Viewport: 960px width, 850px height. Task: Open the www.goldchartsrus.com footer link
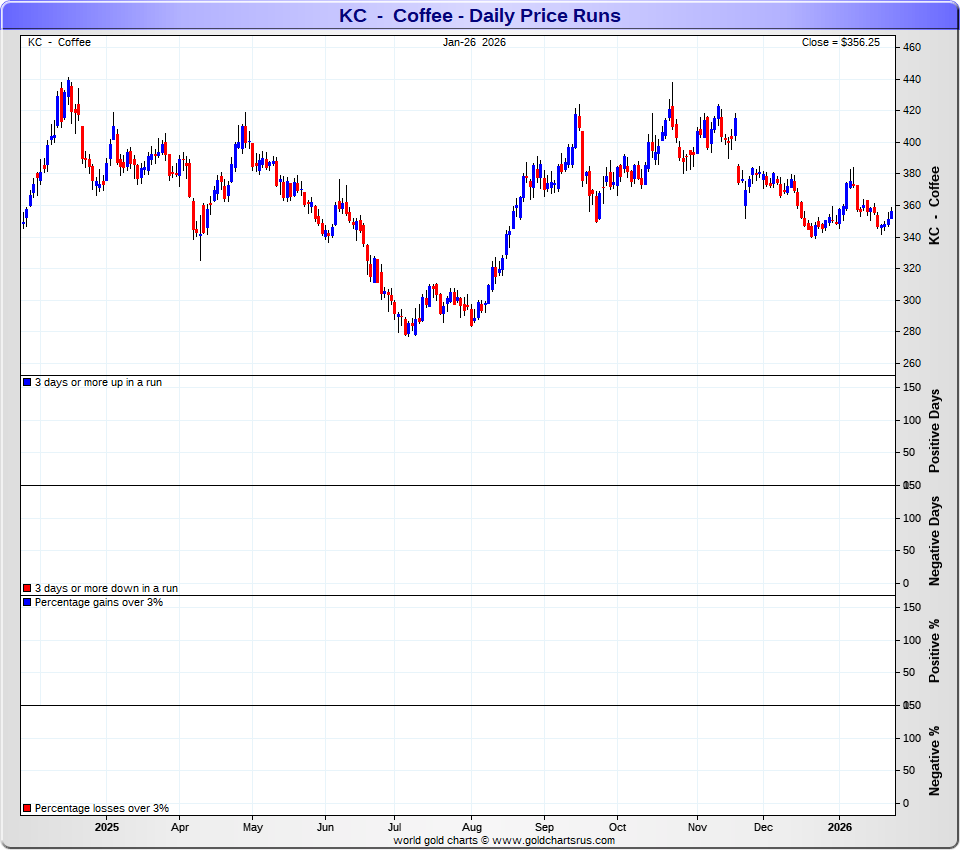(x=553, y=841)
